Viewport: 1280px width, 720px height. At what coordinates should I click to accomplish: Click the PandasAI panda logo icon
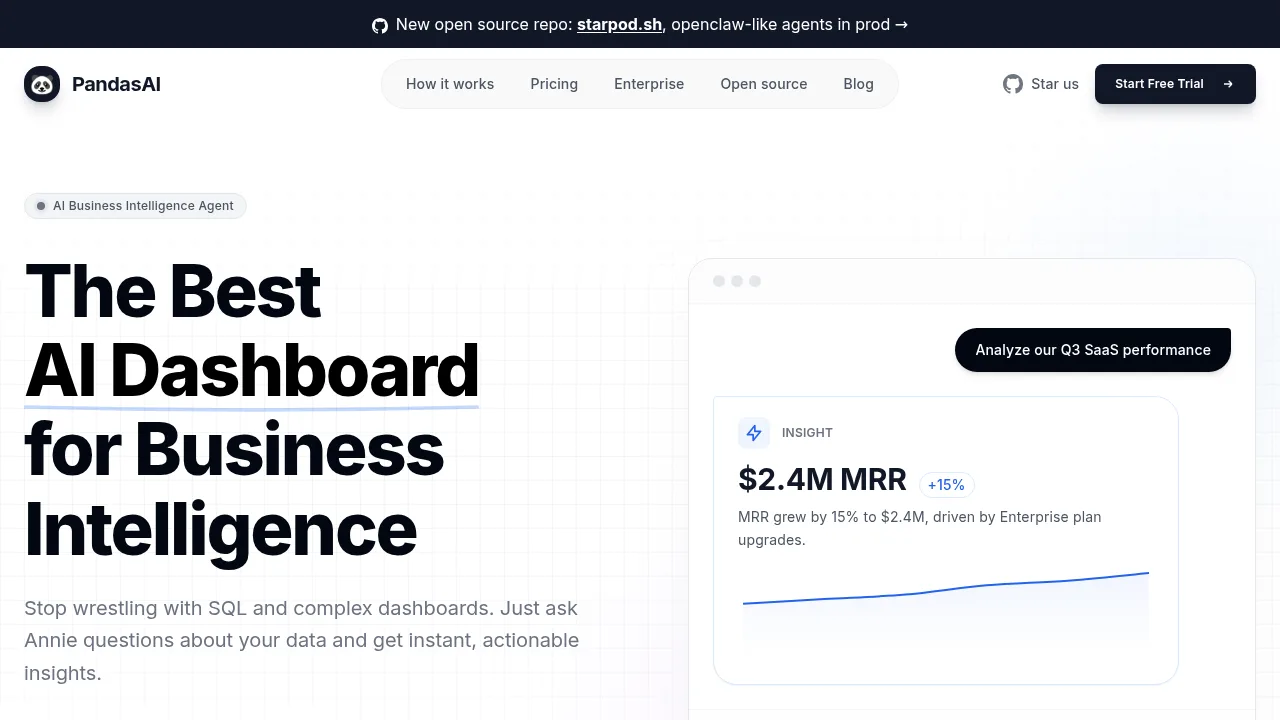[x=42, y=84]
